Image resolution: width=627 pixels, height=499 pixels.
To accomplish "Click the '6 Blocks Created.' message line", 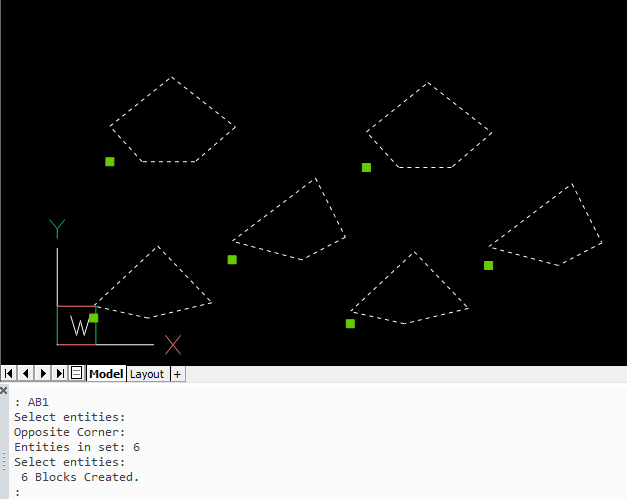I will coord(80,477).
